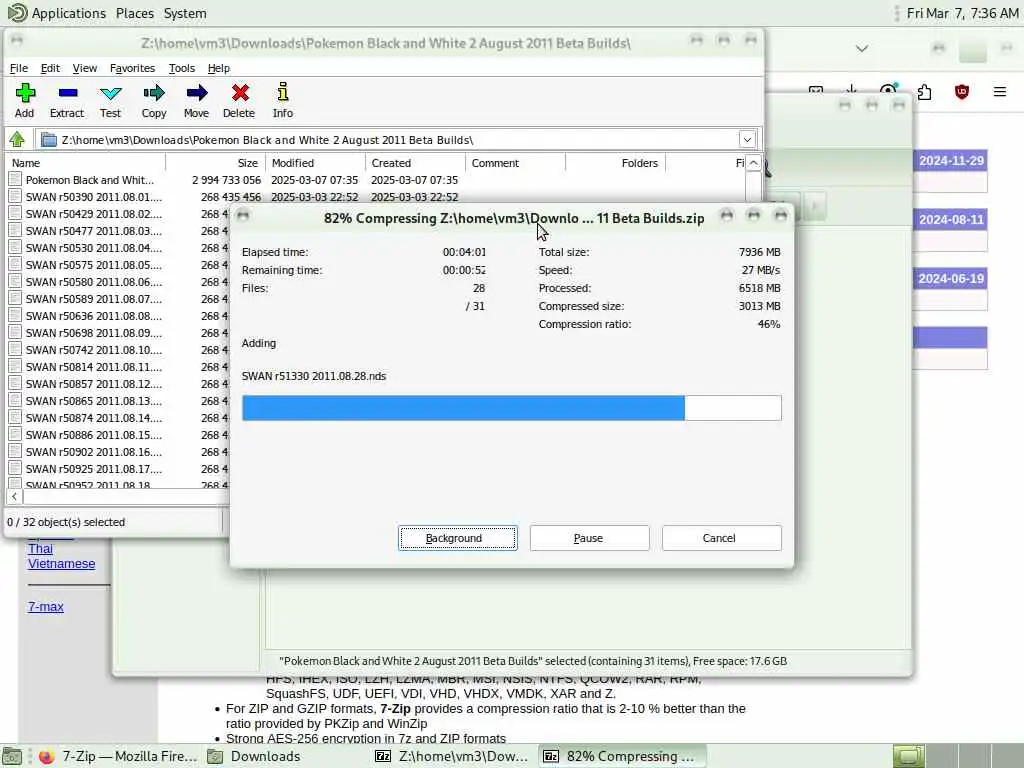Select SWAN r50530 2011.08.04 file row
Screen dimensions: 1024x768
118,248
